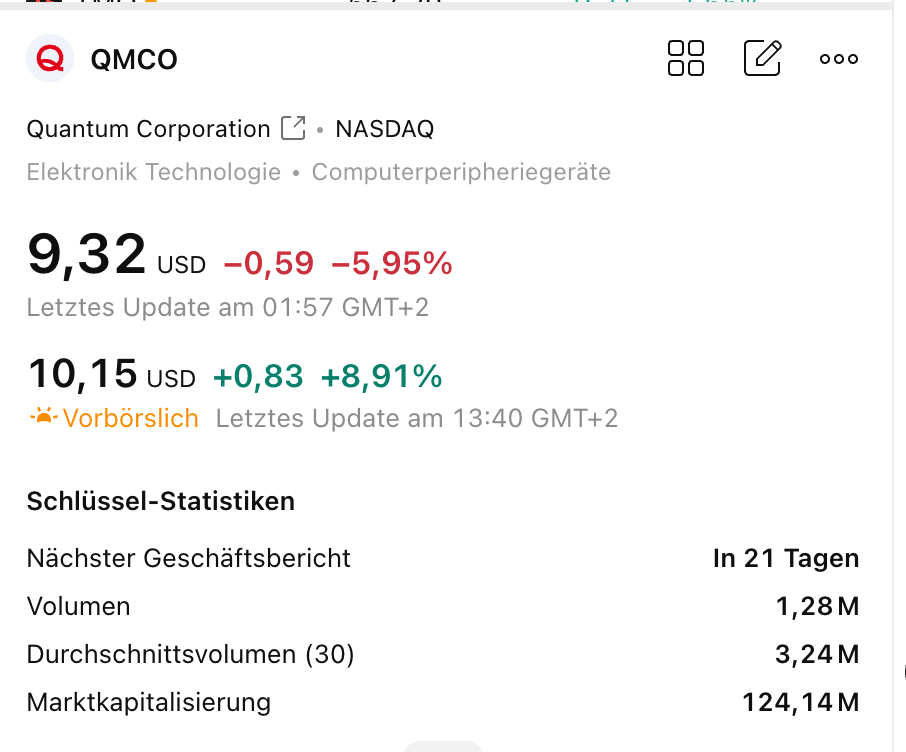Image resolution: width=906 pixels, height=752 pixels.
Task: Select the QMCO ticker symbol title
Action: pos(133,60)
